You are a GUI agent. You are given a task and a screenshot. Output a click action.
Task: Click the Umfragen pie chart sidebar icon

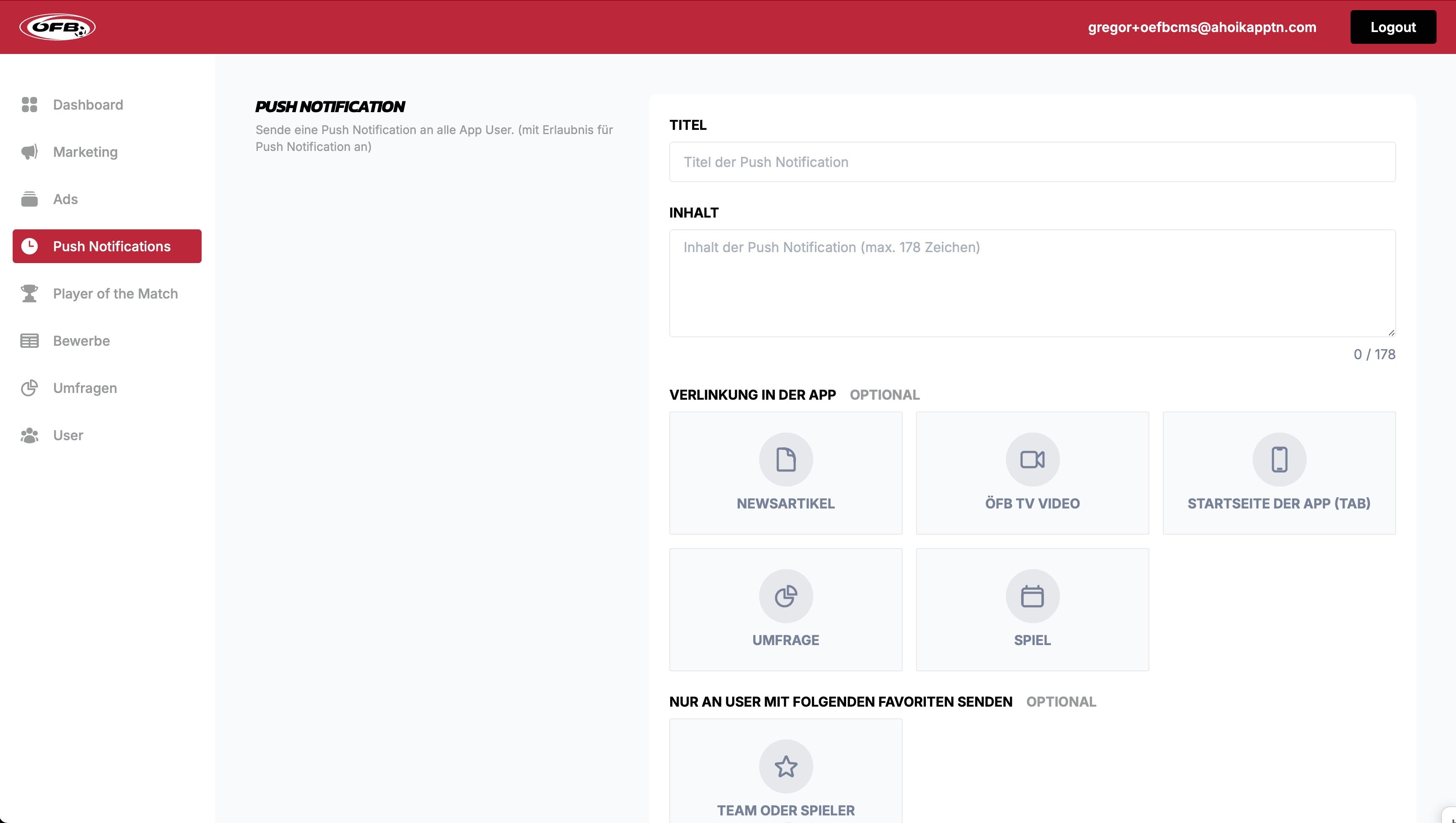[x=30, y=388]
